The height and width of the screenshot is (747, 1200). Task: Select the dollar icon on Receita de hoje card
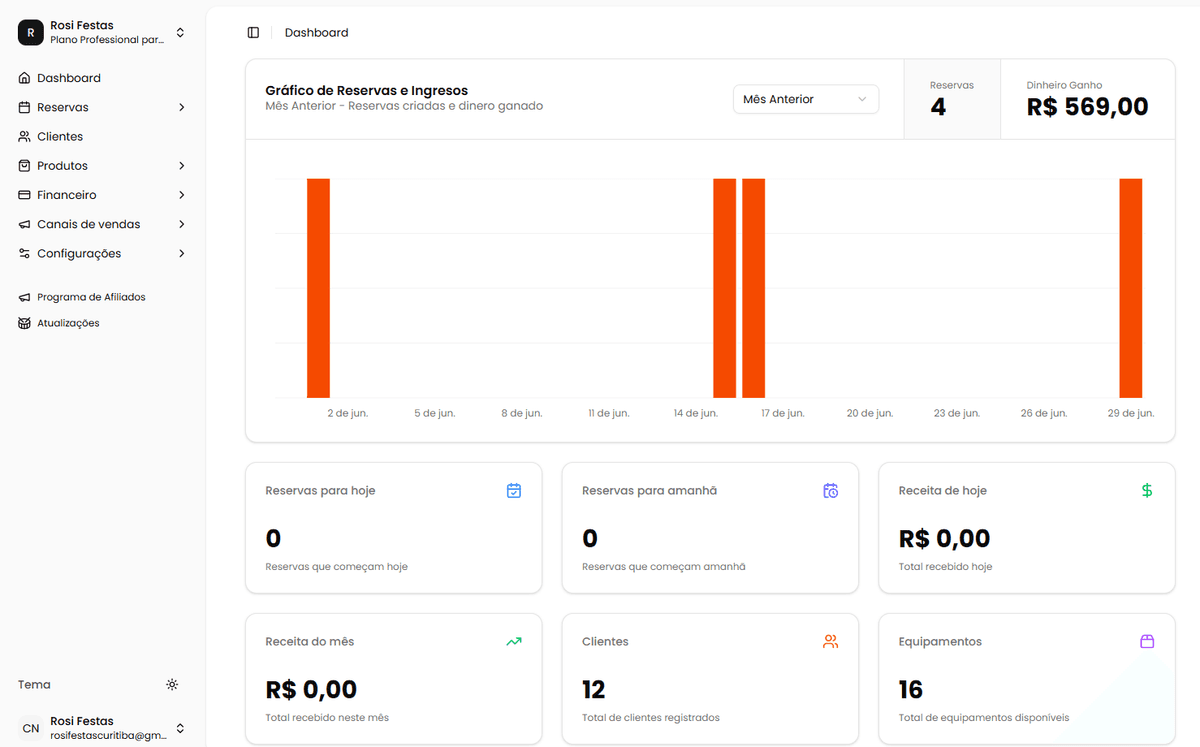point(1146,490)
